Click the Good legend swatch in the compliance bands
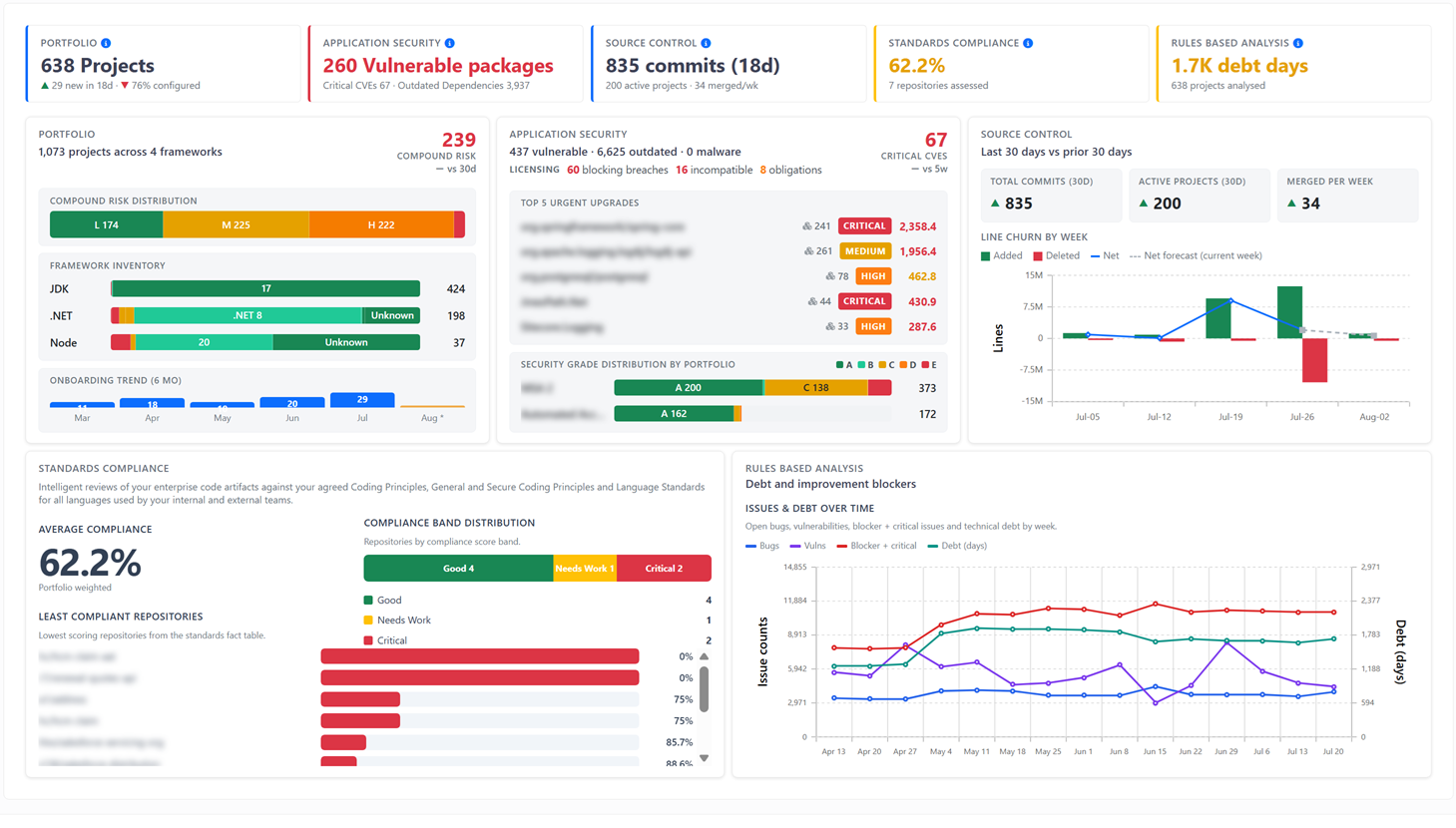1456x828 pixels. (368, 601)
